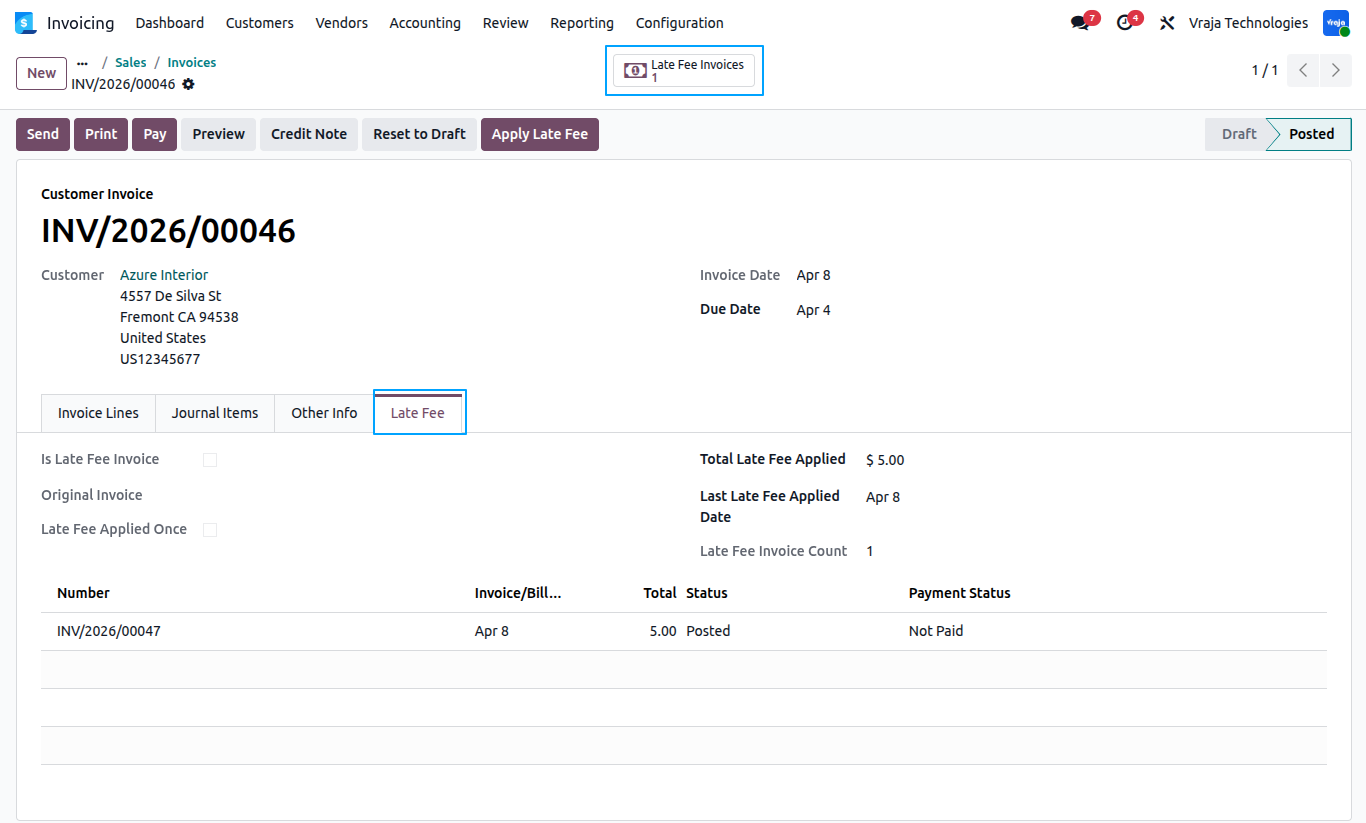Go to the previous record arrow
This screenshot has width=1366, height=823.
(x=1303, y=70)
